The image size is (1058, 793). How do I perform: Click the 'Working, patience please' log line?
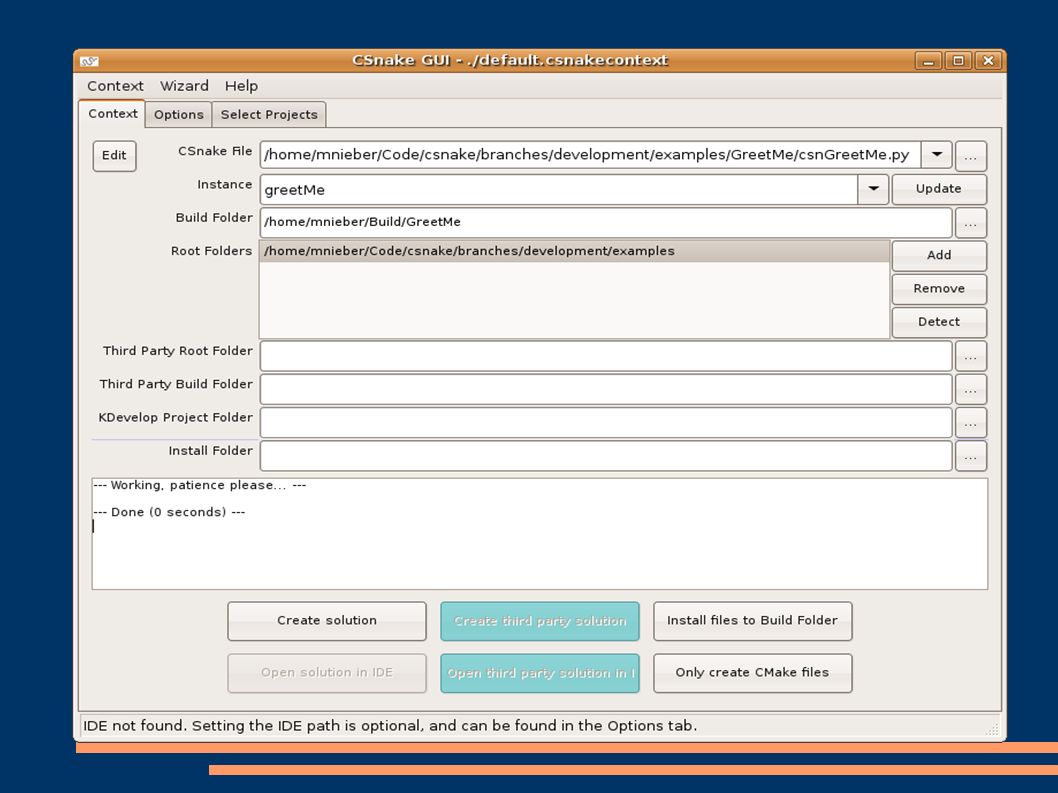(200, 485)
